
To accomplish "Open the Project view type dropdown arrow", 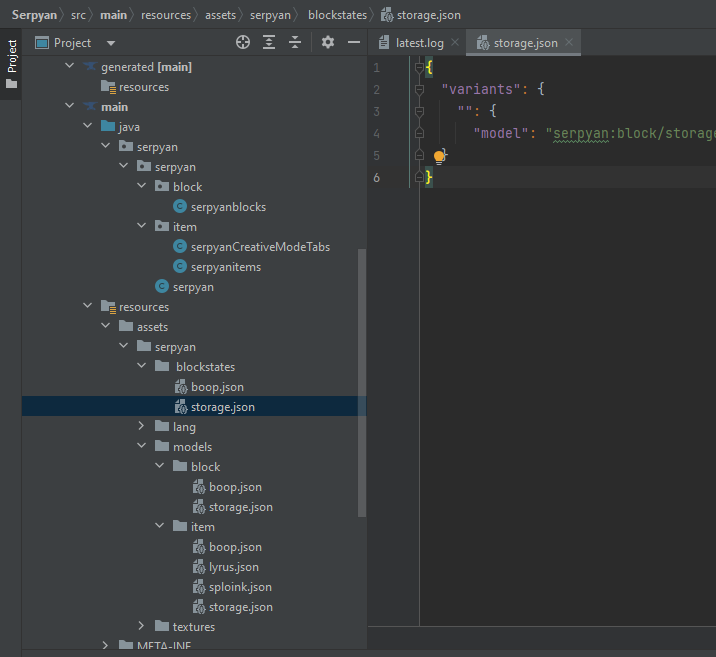I will point(111,43).
